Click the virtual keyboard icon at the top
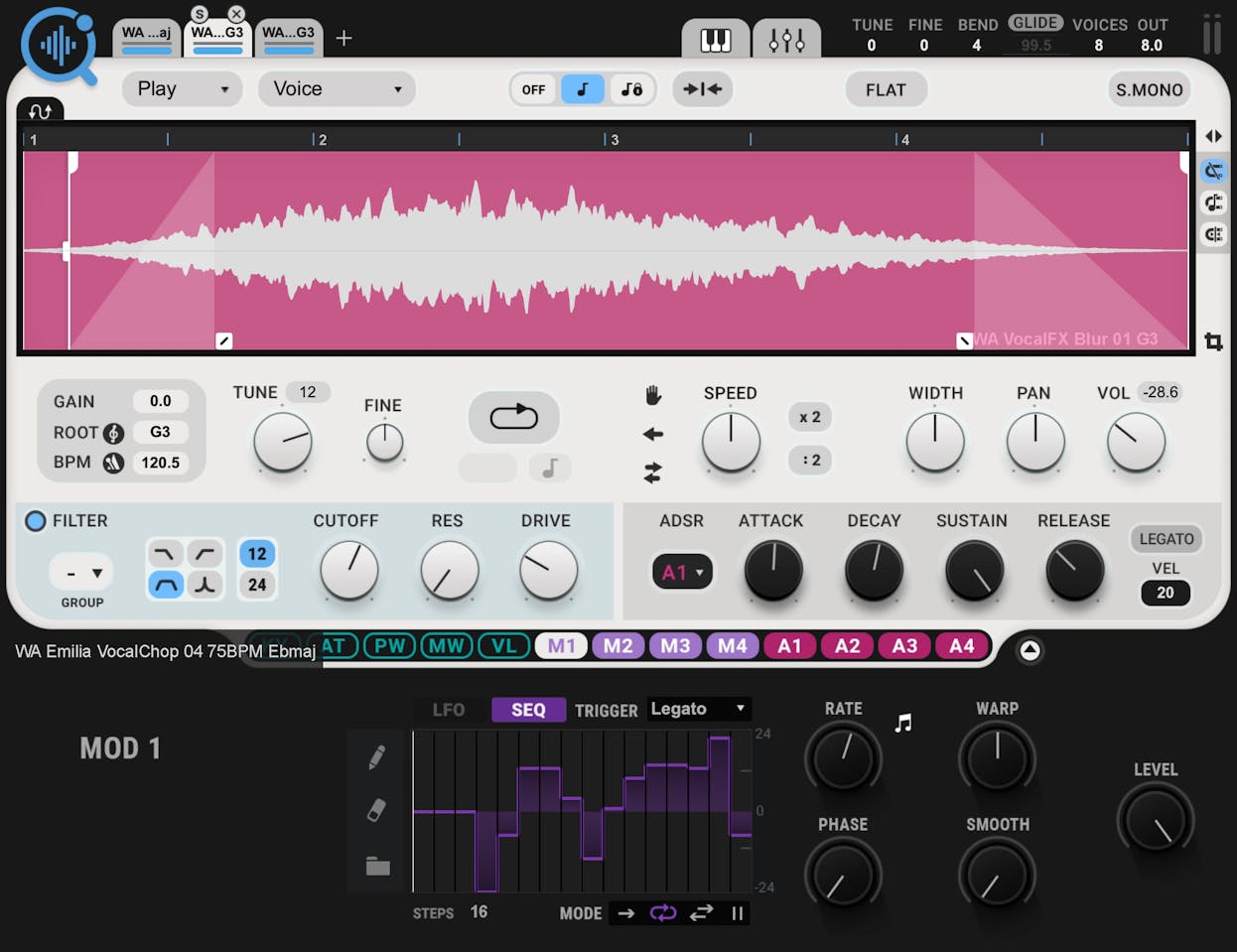The height and width of the screenshot is (952, 1237). click(x=715, y=38)
